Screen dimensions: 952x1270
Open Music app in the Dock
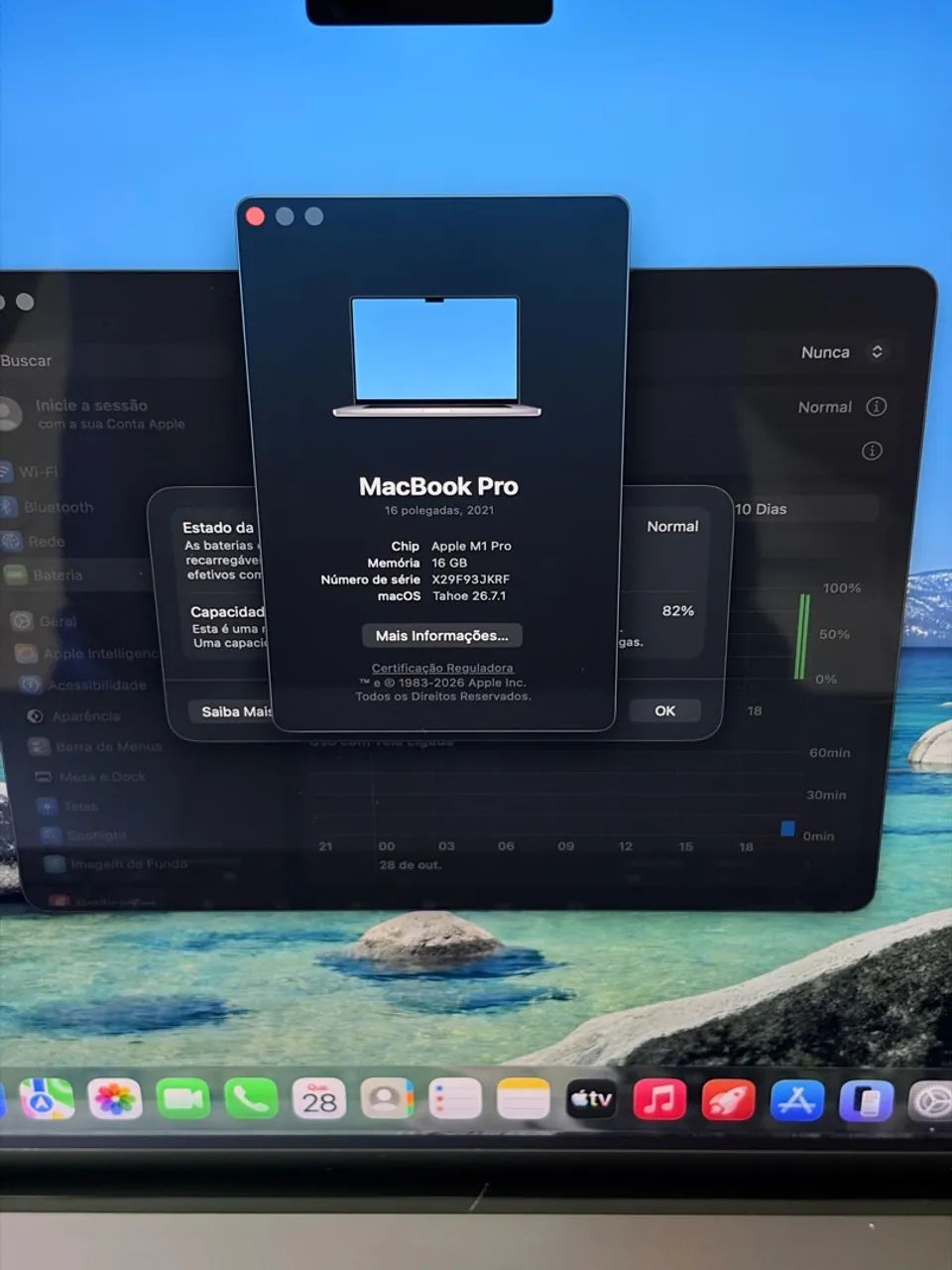(659, 1099)
